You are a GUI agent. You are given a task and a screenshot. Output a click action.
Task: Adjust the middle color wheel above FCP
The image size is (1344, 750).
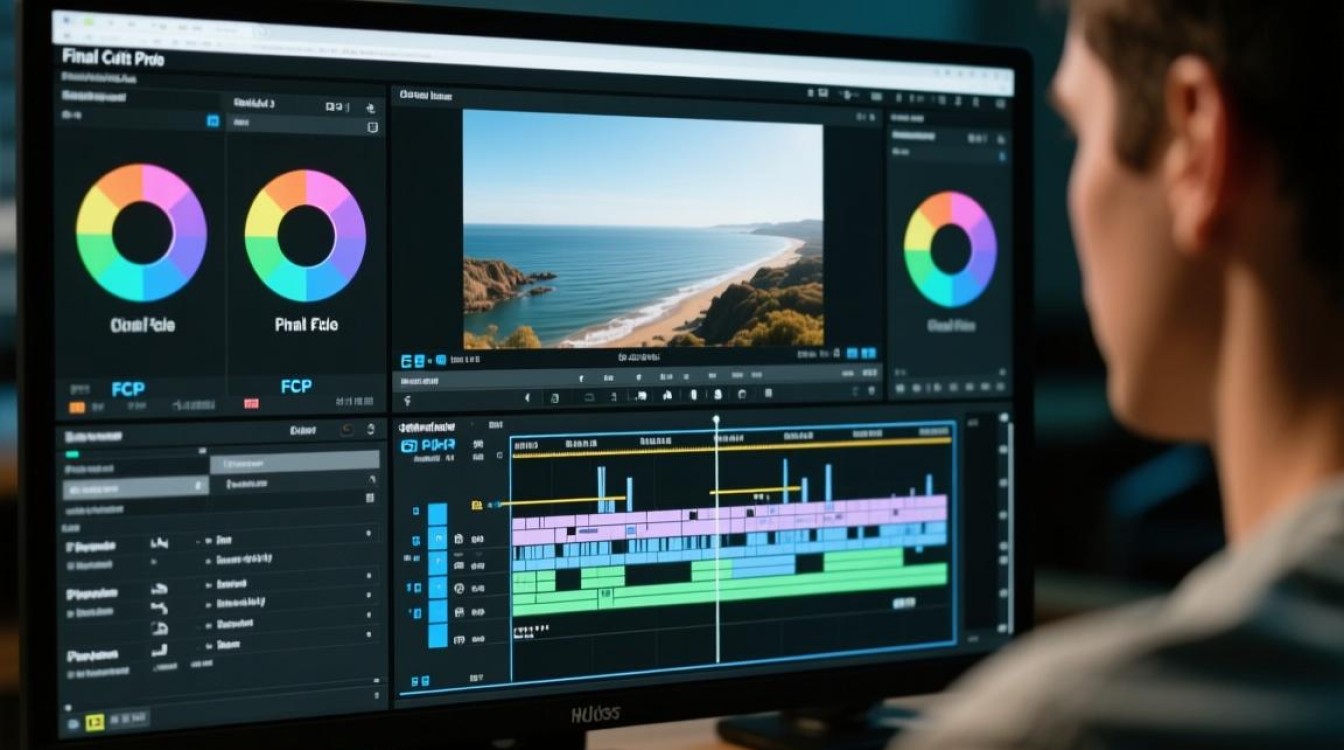[x=305, y=236]
